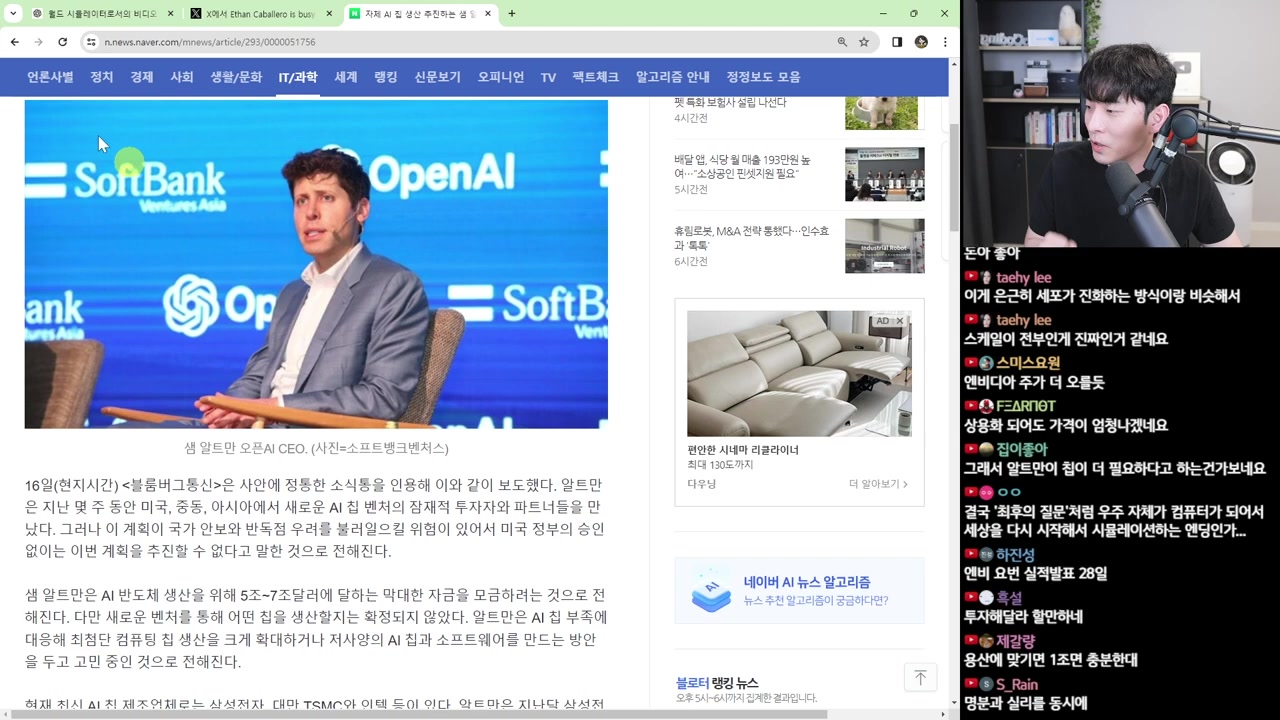Click the recliner sofa ad image
This screenshot has height=720, width=1280.
coord(799,373)
